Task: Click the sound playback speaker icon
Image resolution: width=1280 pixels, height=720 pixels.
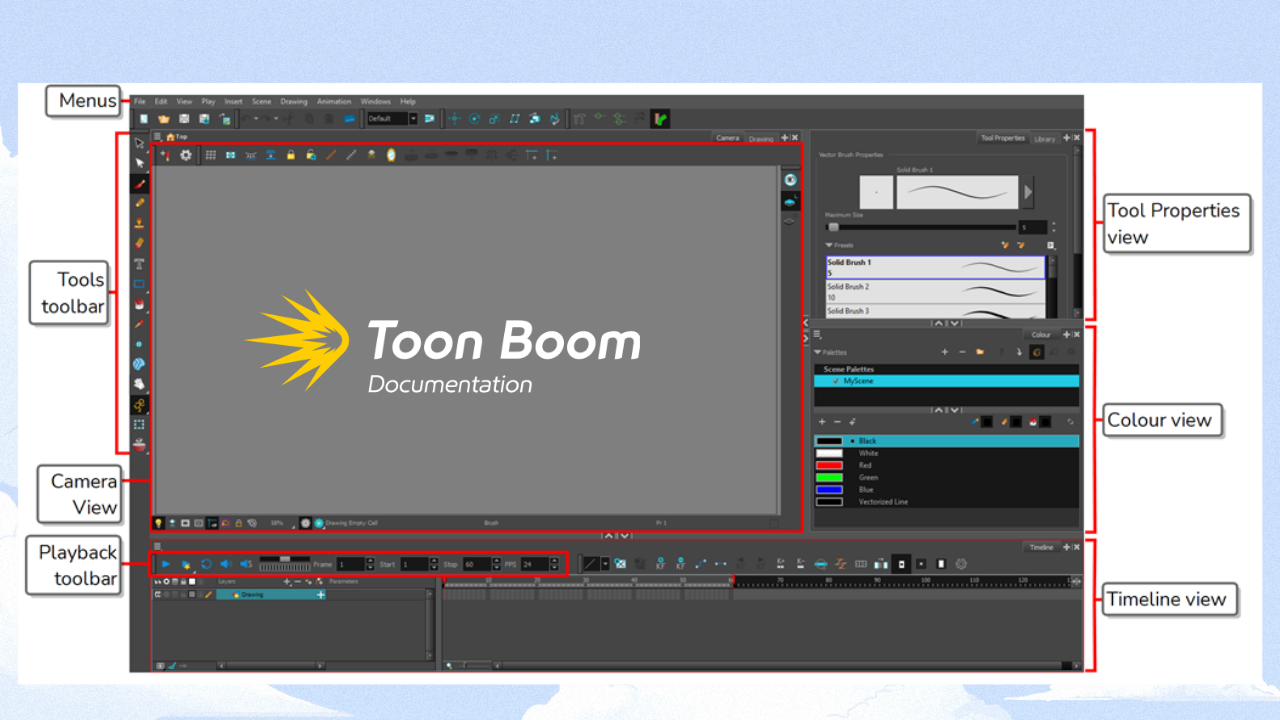Action: point(225,564)
